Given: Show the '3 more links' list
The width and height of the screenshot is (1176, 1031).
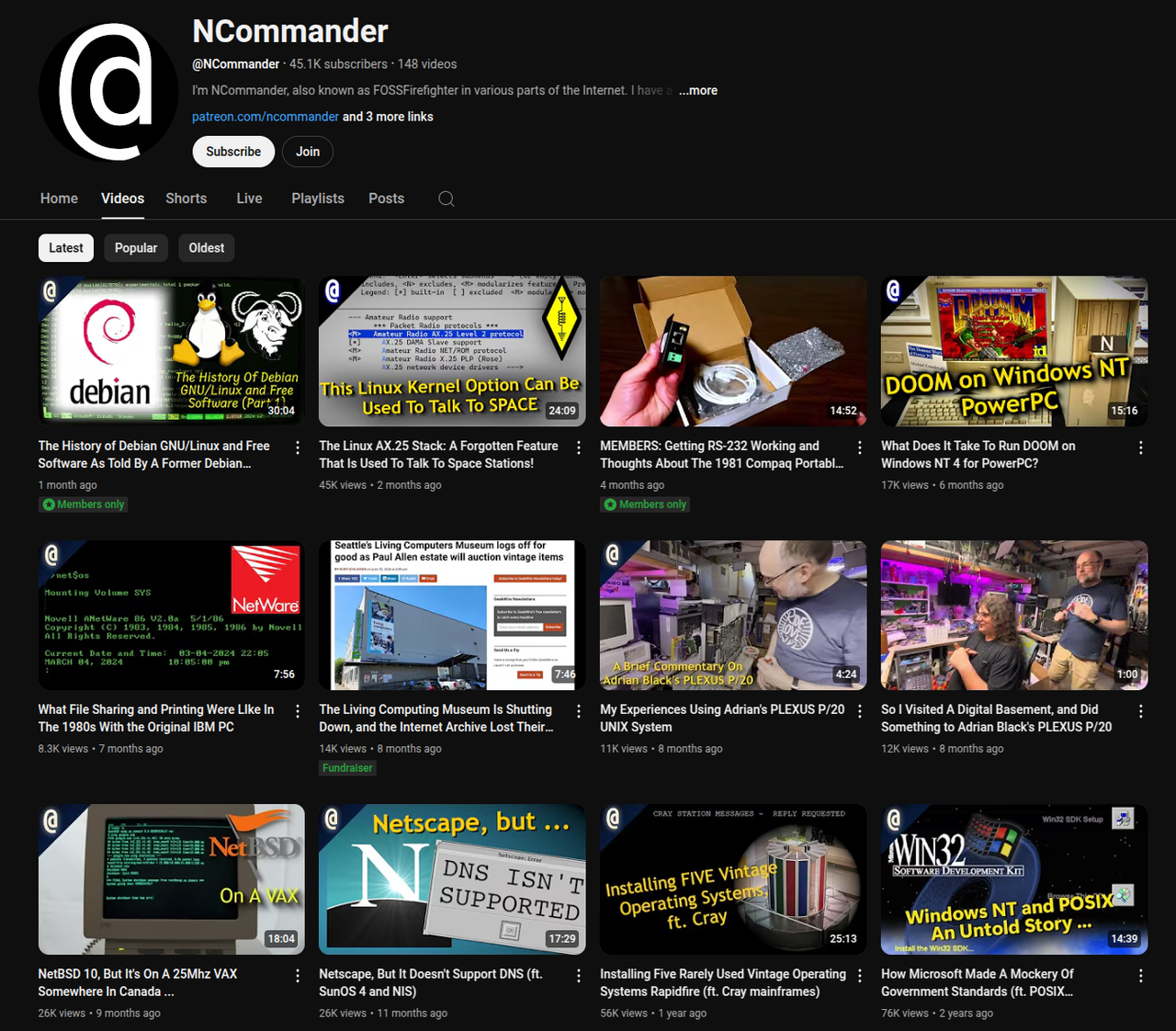Looking at the screenshot, I should pos(388,117).
